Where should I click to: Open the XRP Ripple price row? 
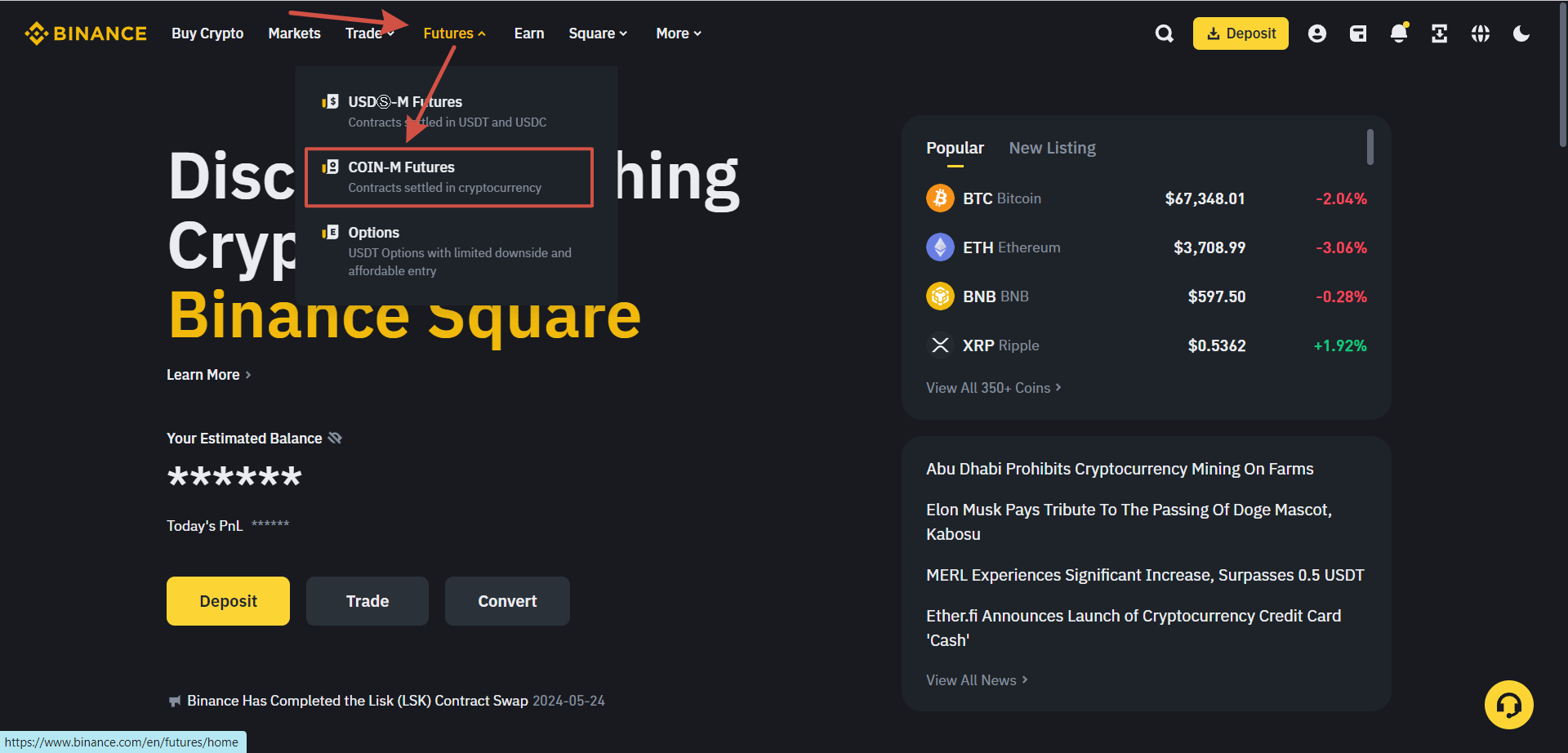(x=1147, y=345)
